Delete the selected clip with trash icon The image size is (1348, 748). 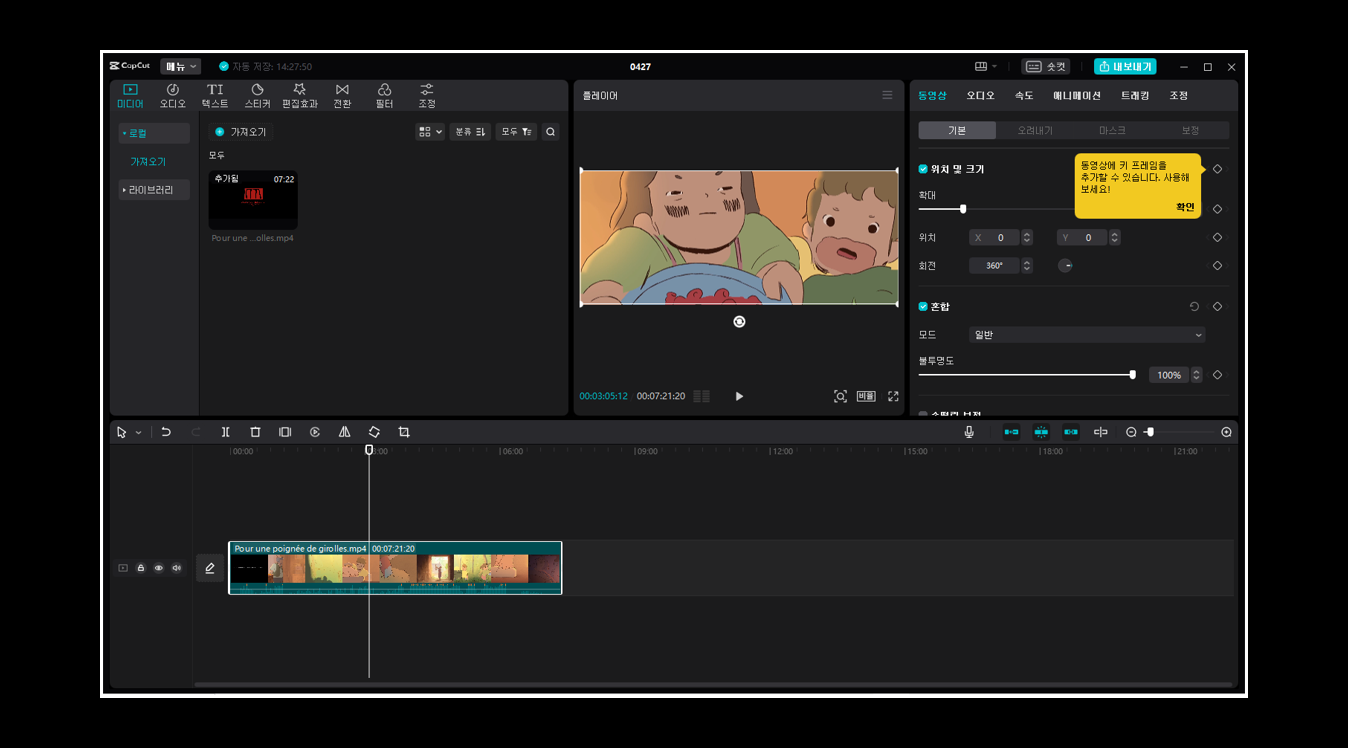pyautogui.click(x=255, y=432)
